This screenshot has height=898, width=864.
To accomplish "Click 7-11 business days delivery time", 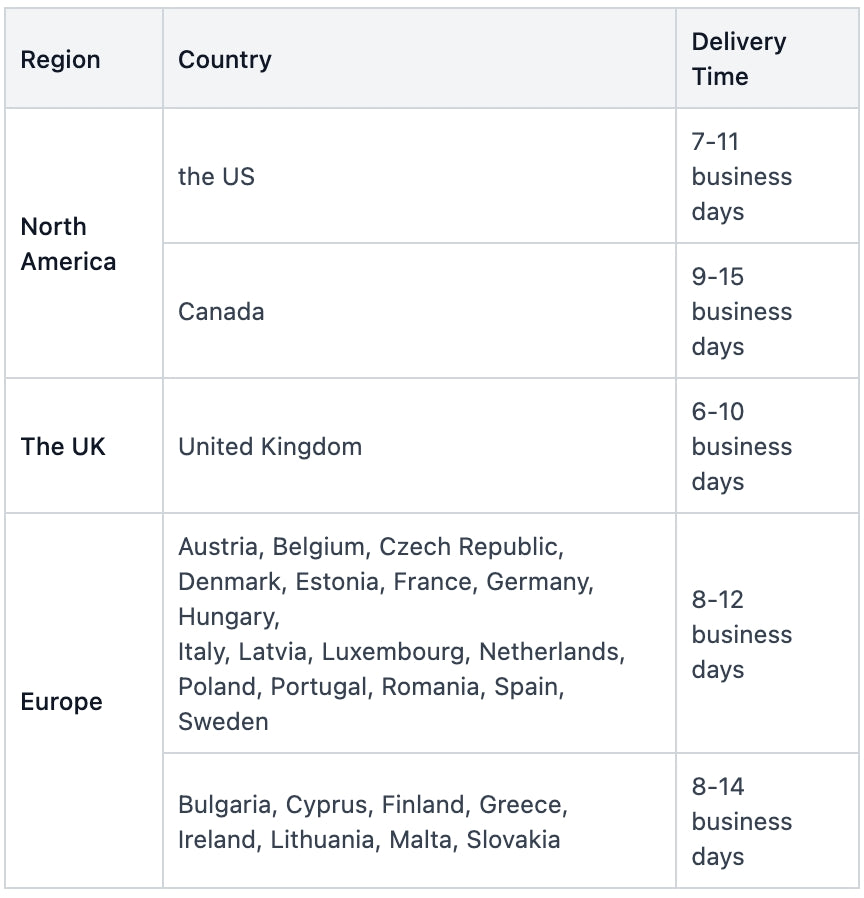I will coord(741,177).
